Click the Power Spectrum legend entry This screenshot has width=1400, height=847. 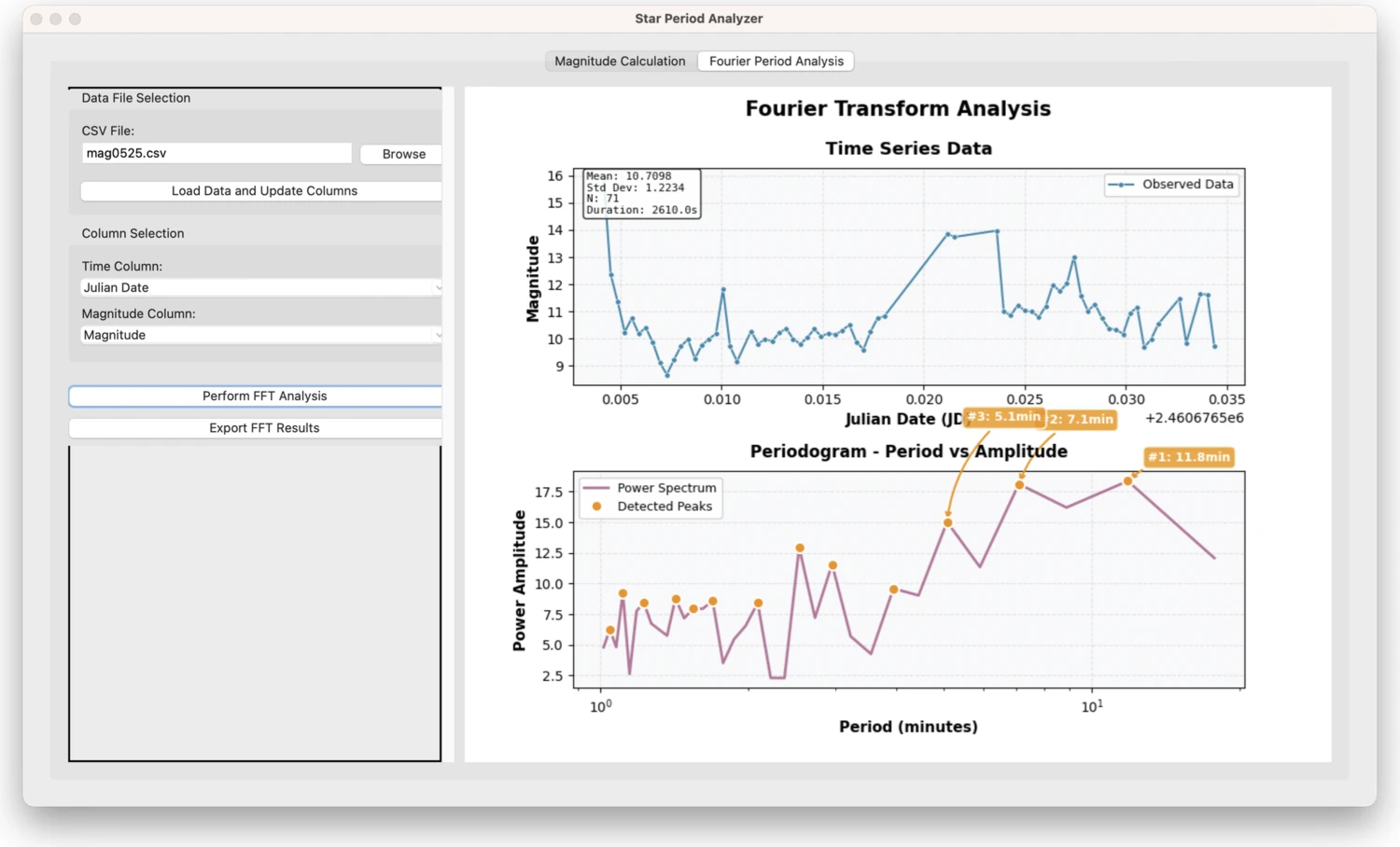[x=650, y=488]
